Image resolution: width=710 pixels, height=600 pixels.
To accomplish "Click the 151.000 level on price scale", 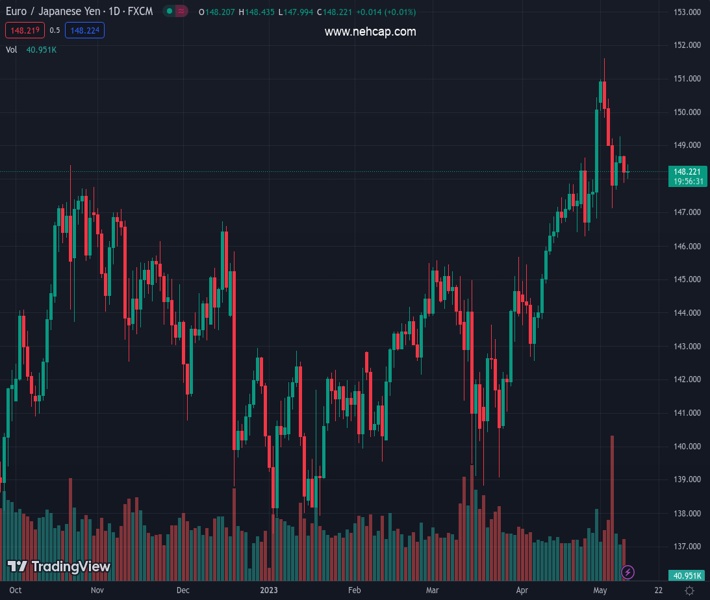I will pos(686,79).
